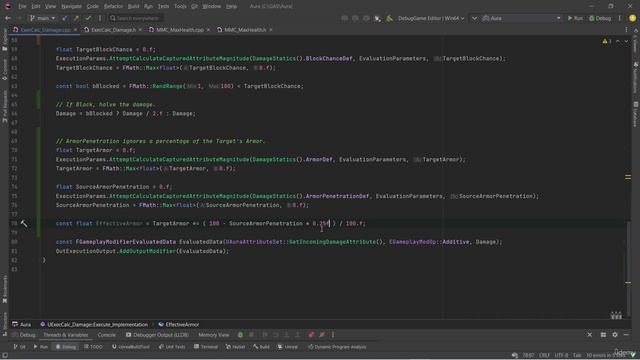Viewport: 640px width, 360px height.
Task: Open the Aura run configuration dropdown
Action: coord(522,18)
